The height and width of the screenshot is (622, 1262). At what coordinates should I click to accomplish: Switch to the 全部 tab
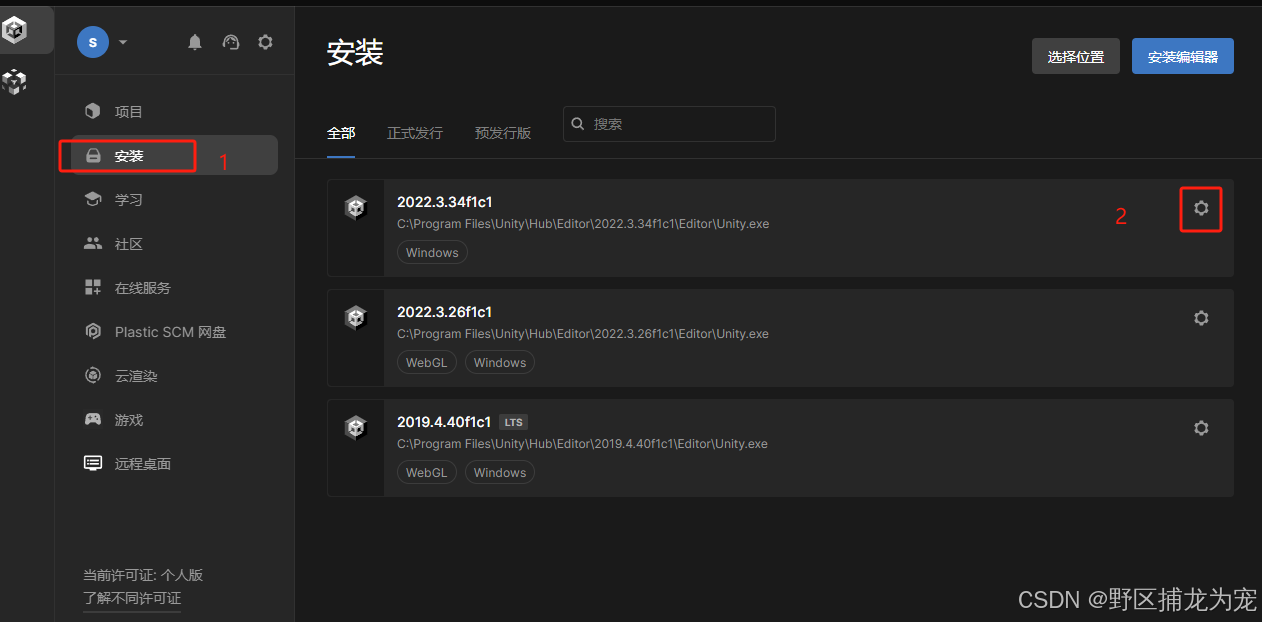[x=341, y=133]
